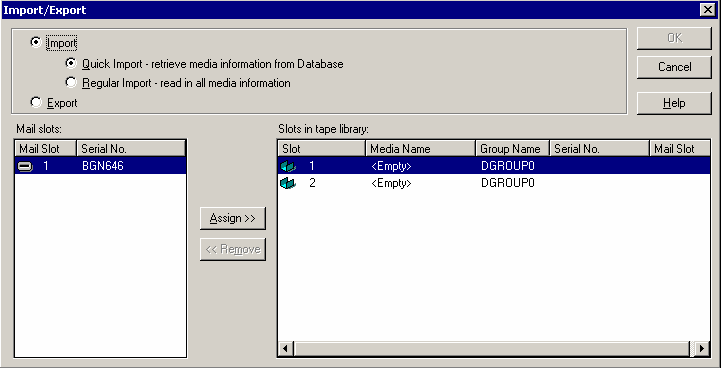The image size is (721, 368).
Task: Open Help for Import/Export
Action: coord(674,103)
